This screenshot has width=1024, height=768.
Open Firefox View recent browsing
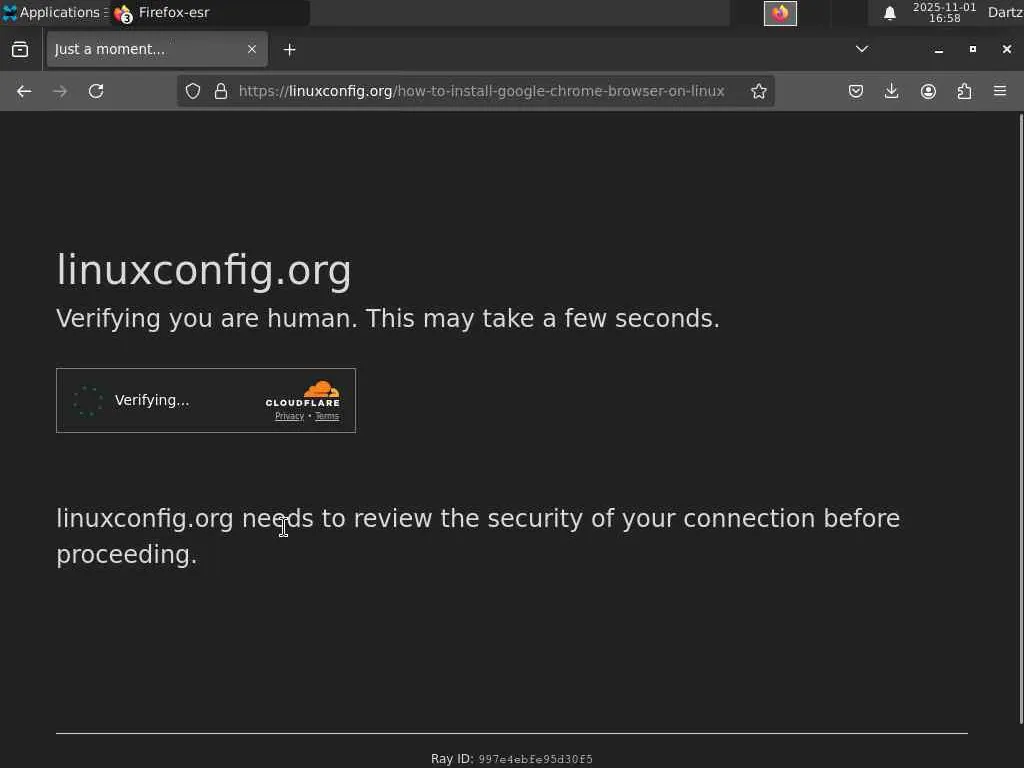20,50
